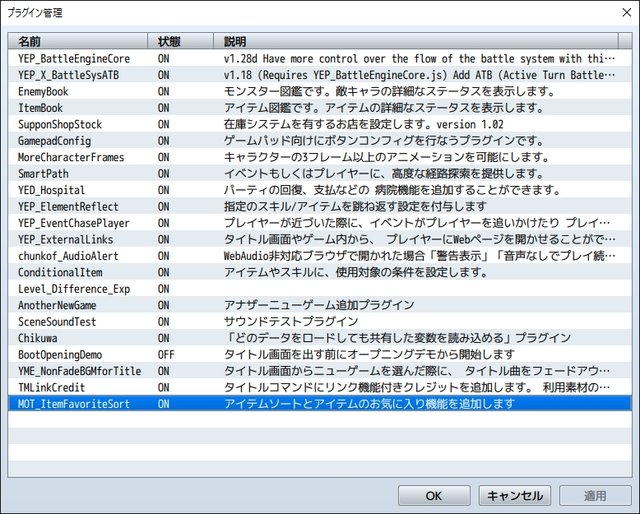The image size is (640, 514).
Task: Click オープニングデモから開始します description
Action: click(369, 355)
